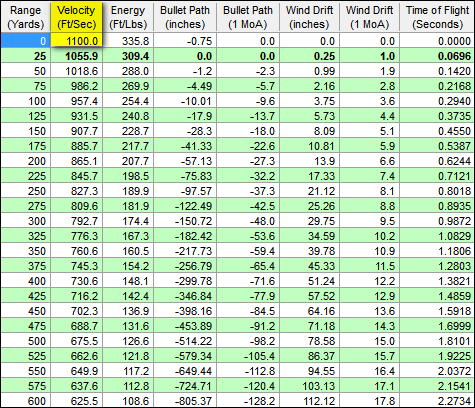475x408 pixels.
Task: Click the Energy (Ft/Lbs) column header
Action: coord(128,17)
